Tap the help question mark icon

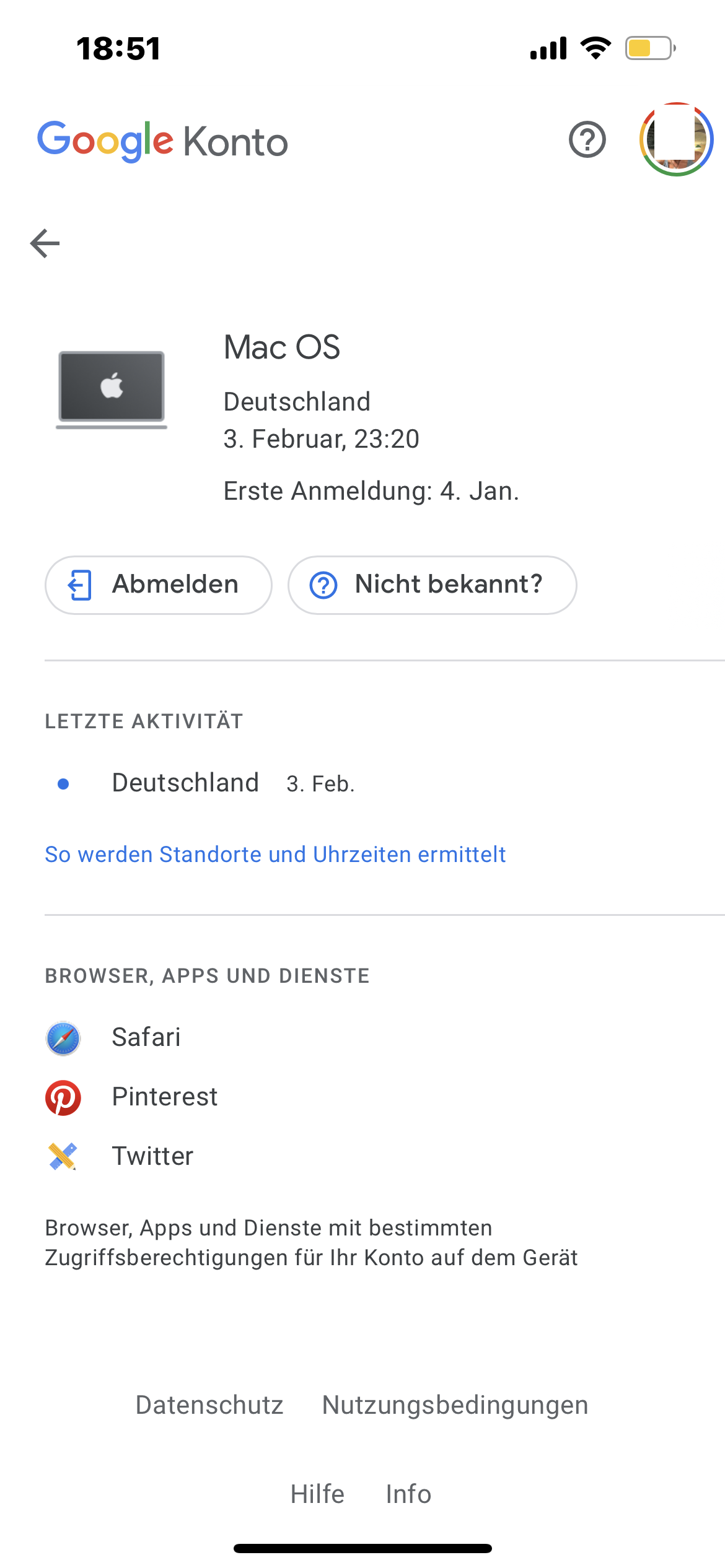point(587,140)
